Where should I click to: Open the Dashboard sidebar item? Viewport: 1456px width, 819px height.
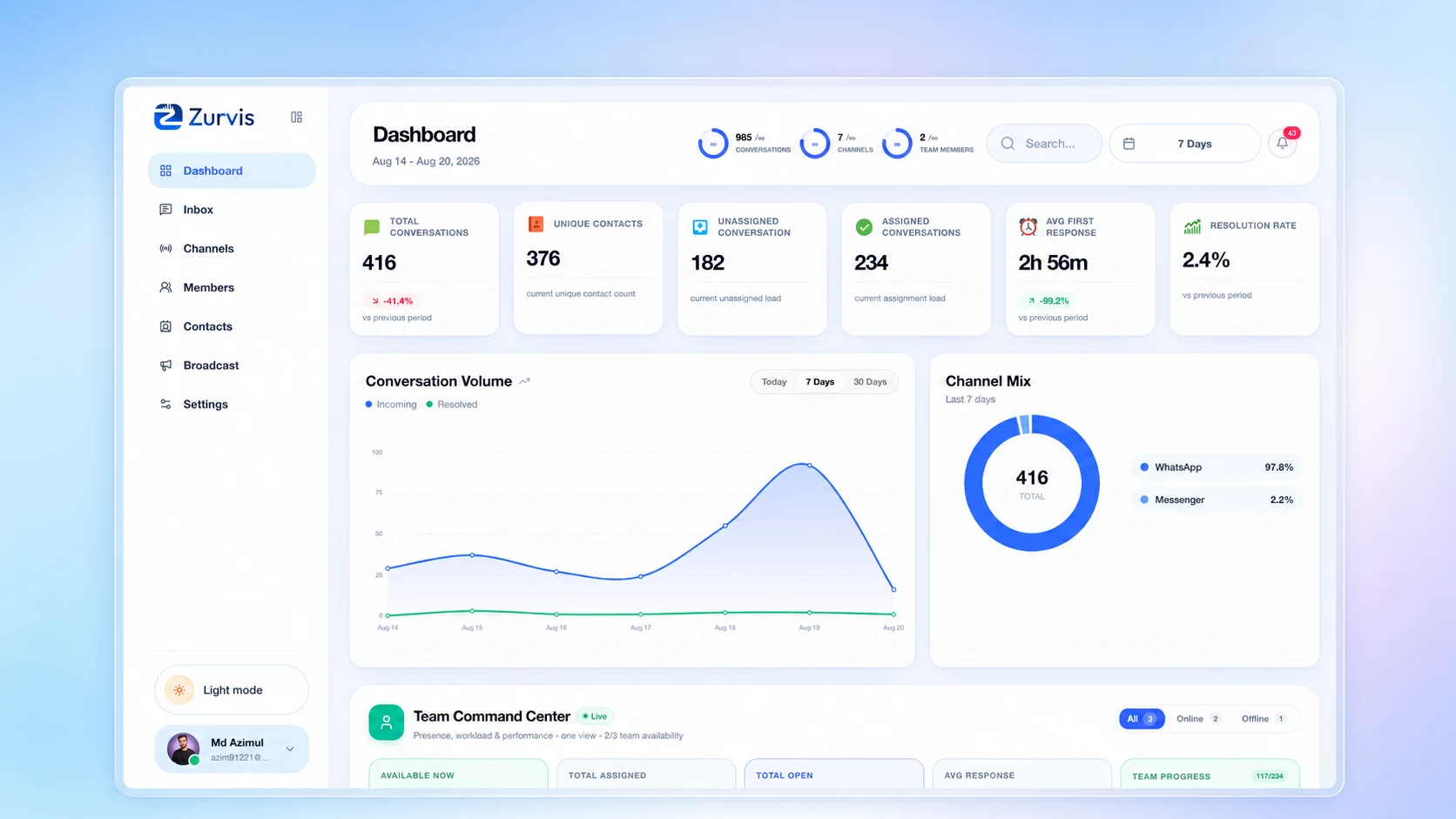[x=232, y=171]
